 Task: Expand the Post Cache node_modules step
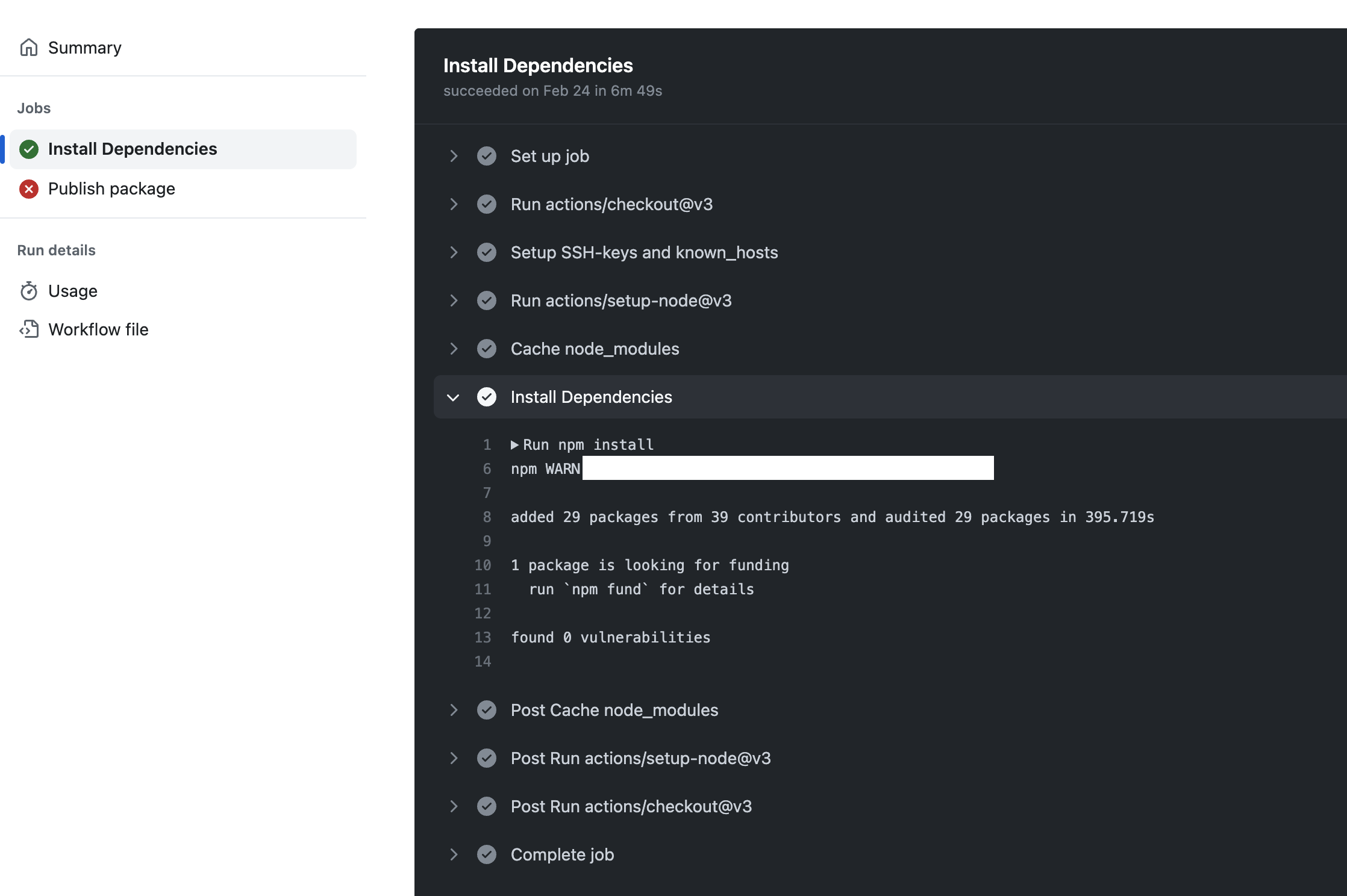(x=454, y=710)
